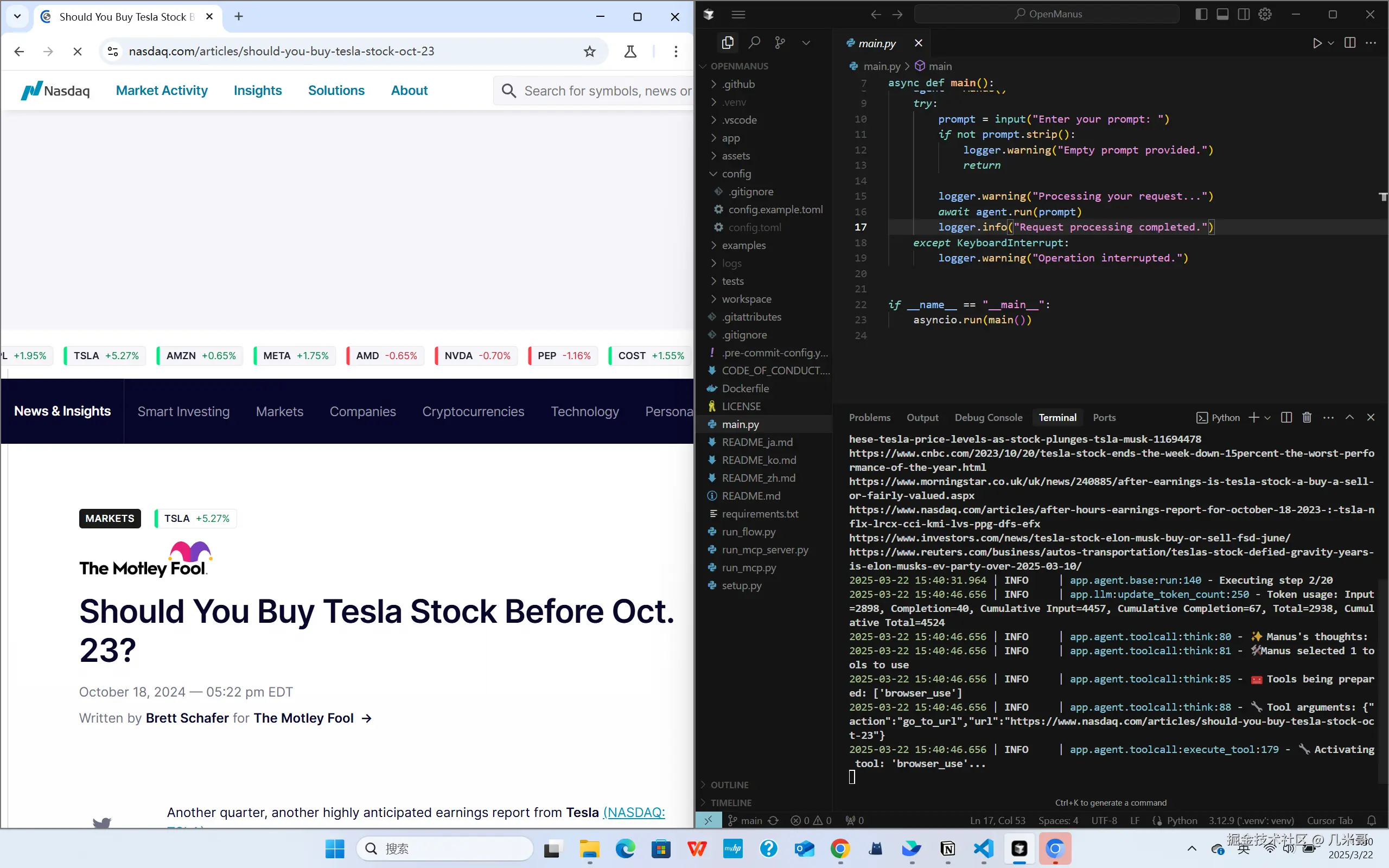The height and width of the screenshot is (868, 1389).
Task: Stop loading the page
Action: pos(78,52)
